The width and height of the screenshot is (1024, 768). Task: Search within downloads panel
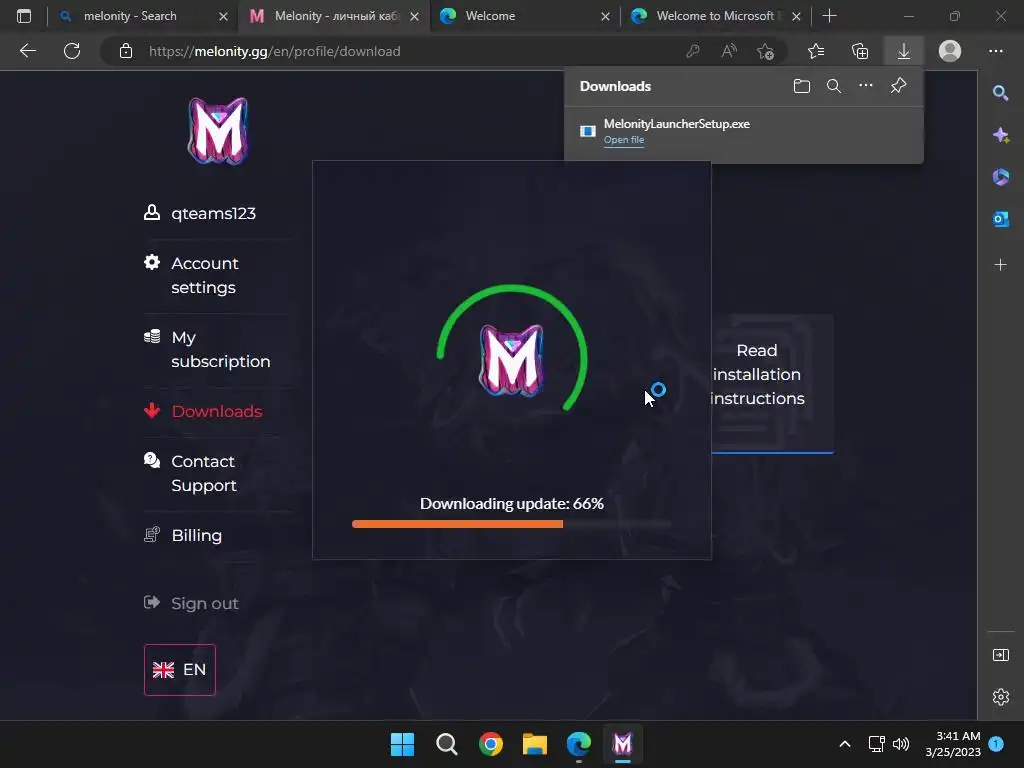click(834, 86)
